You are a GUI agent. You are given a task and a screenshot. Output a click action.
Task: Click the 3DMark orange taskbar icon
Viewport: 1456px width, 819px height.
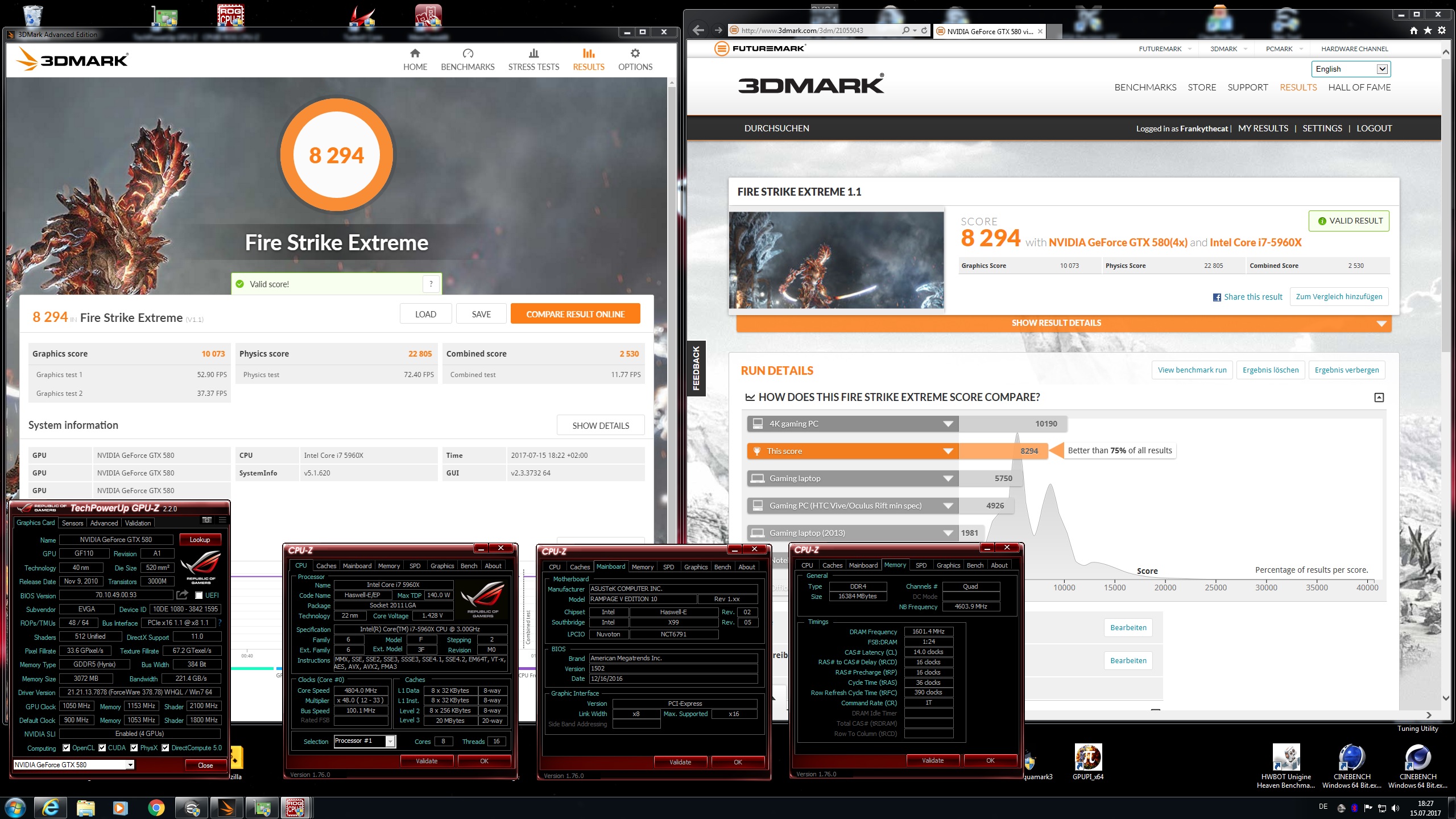pyautogui.click(x=226, y=808)
